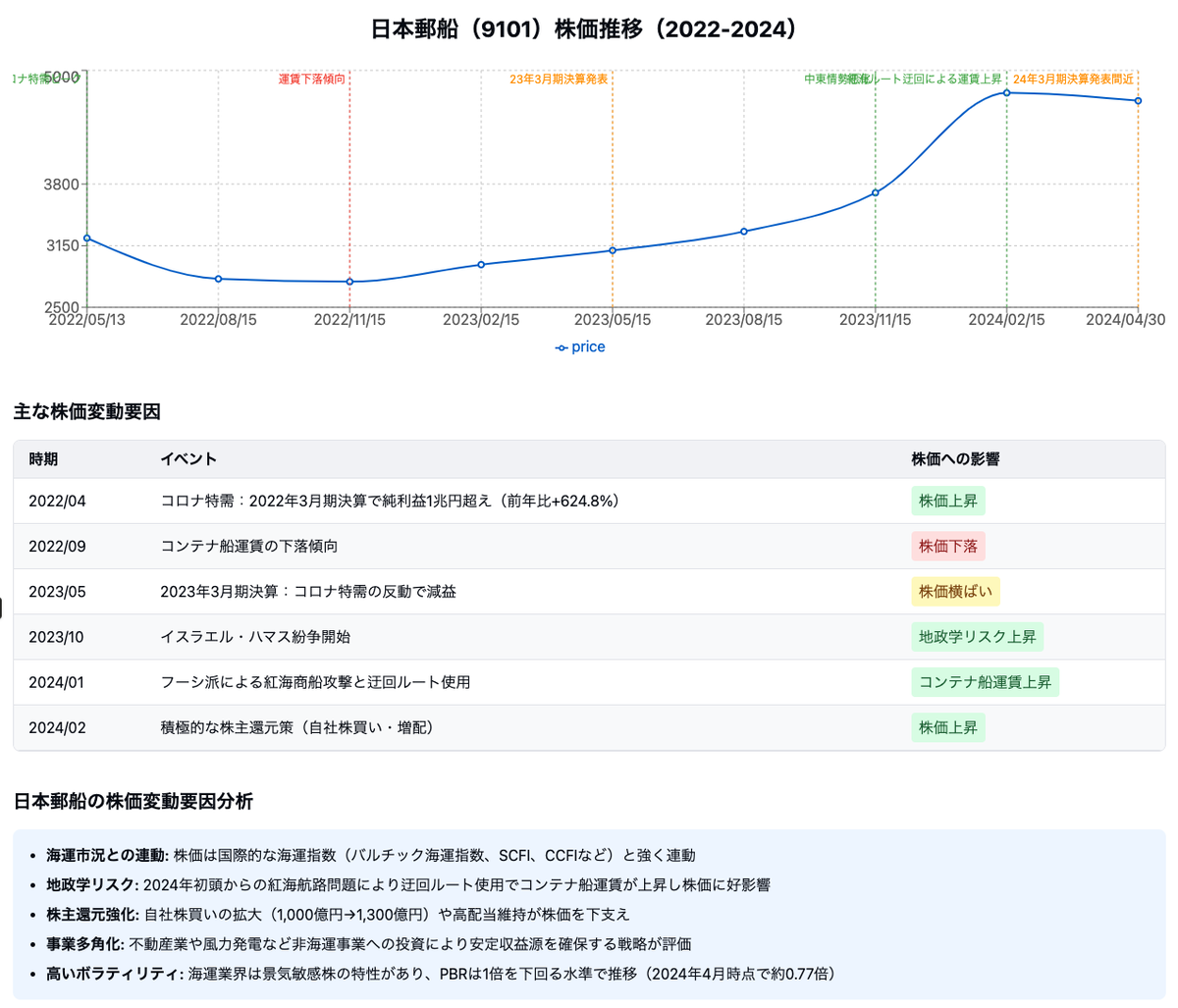Click the yellow 株価横ばい badge

click(955, 592)
